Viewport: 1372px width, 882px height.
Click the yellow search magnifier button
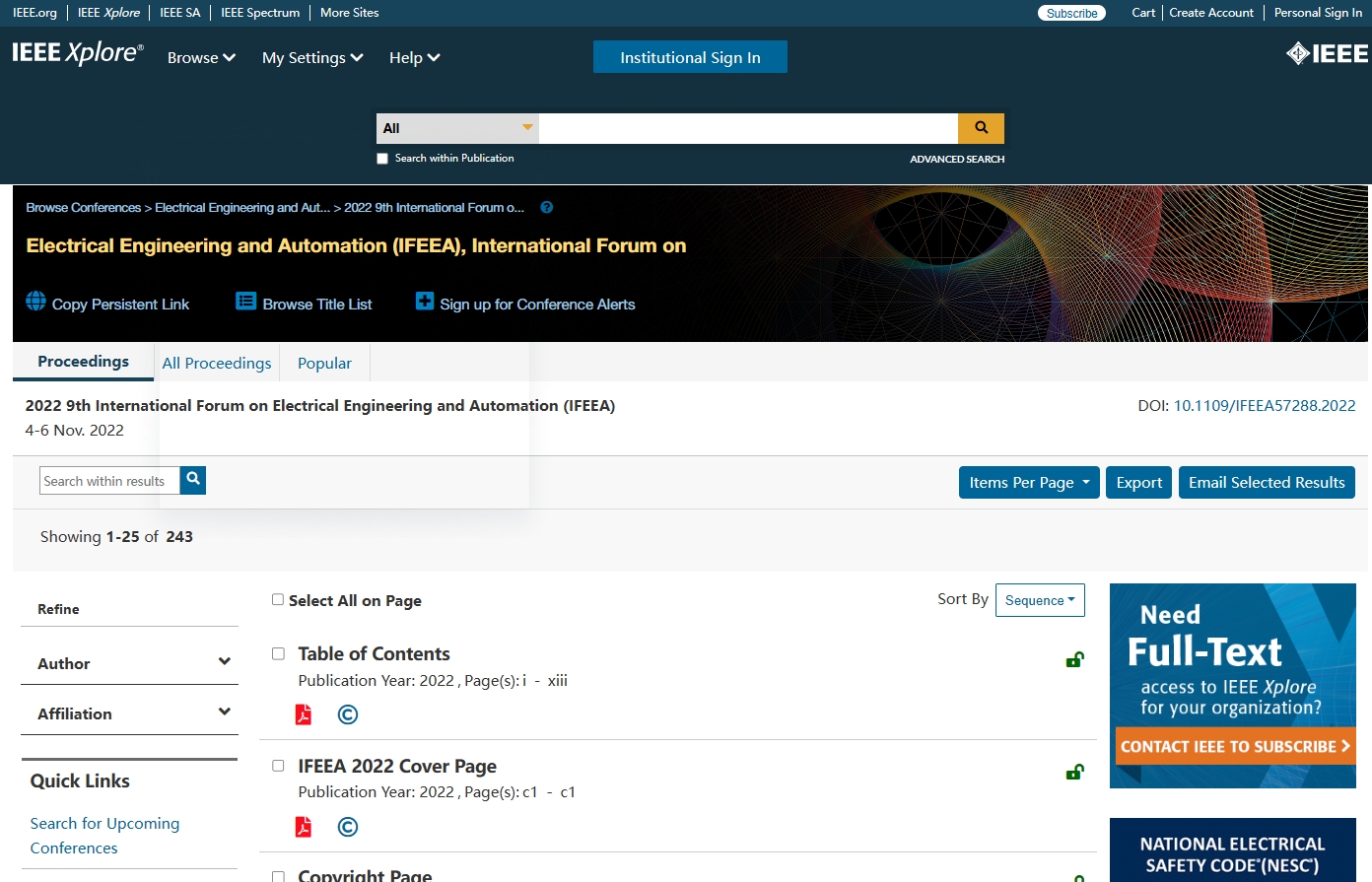[x=981, y=128]
